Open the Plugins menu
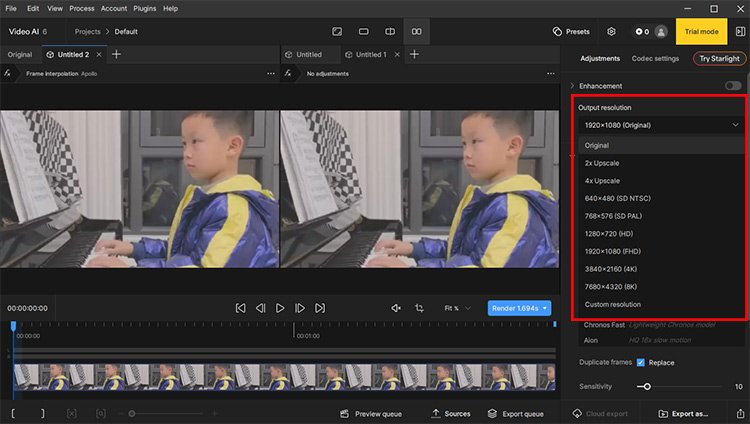This screenshot has height=424, width=750. click(144, 9)
